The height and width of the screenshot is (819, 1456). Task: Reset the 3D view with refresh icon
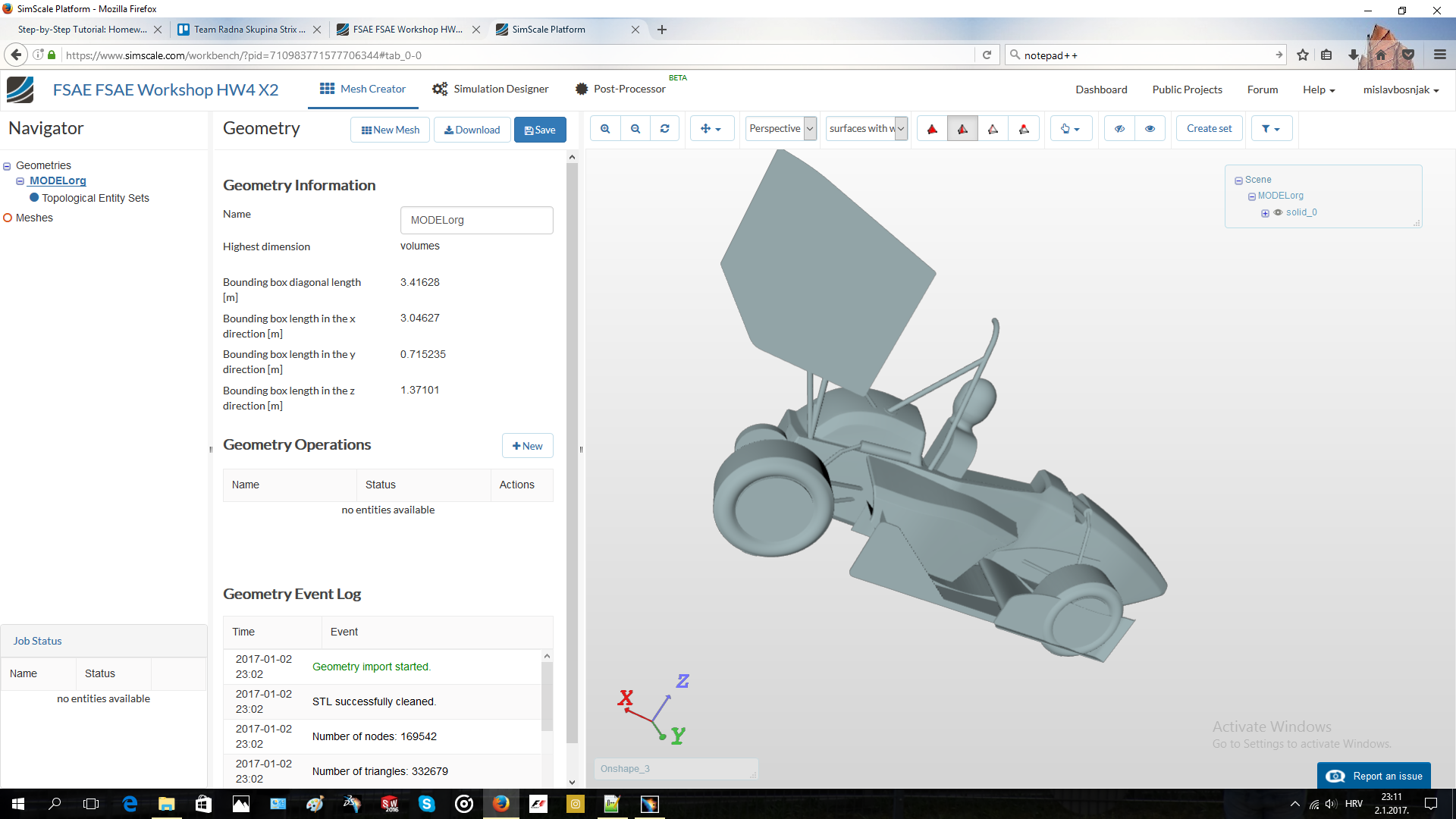pyautogui.click(x=665, y=129)
